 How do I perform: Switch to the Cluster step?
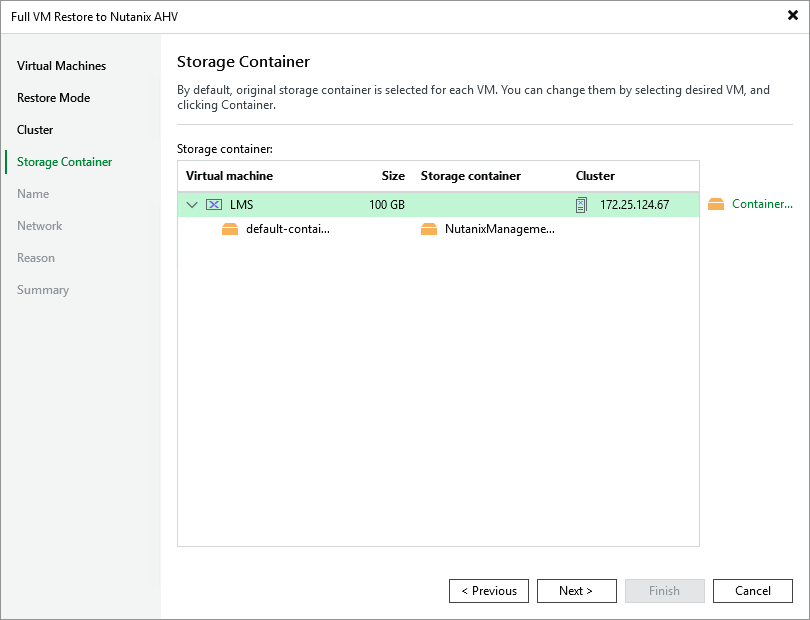pyautogui.click(x=35, y=130)
